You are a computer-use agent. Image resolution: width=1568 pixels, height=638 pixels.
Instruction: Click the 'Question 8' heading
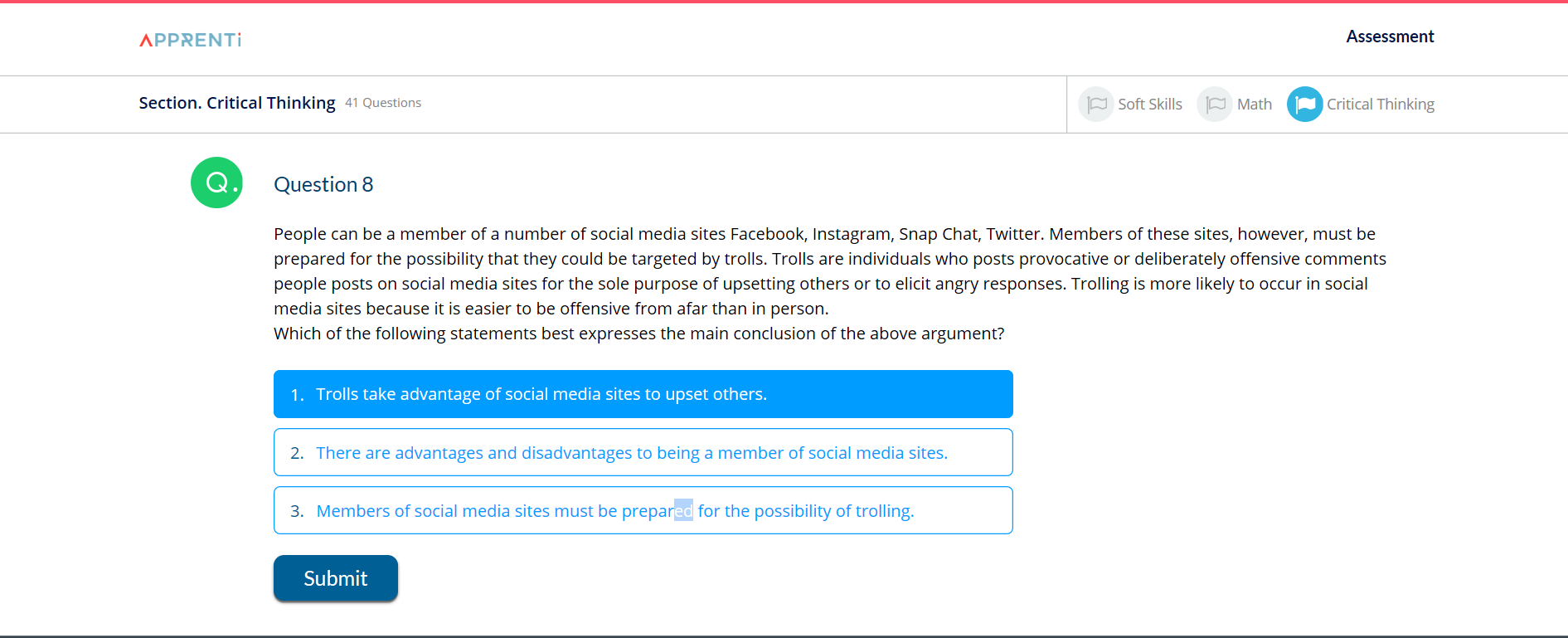[x=323, y=184]
